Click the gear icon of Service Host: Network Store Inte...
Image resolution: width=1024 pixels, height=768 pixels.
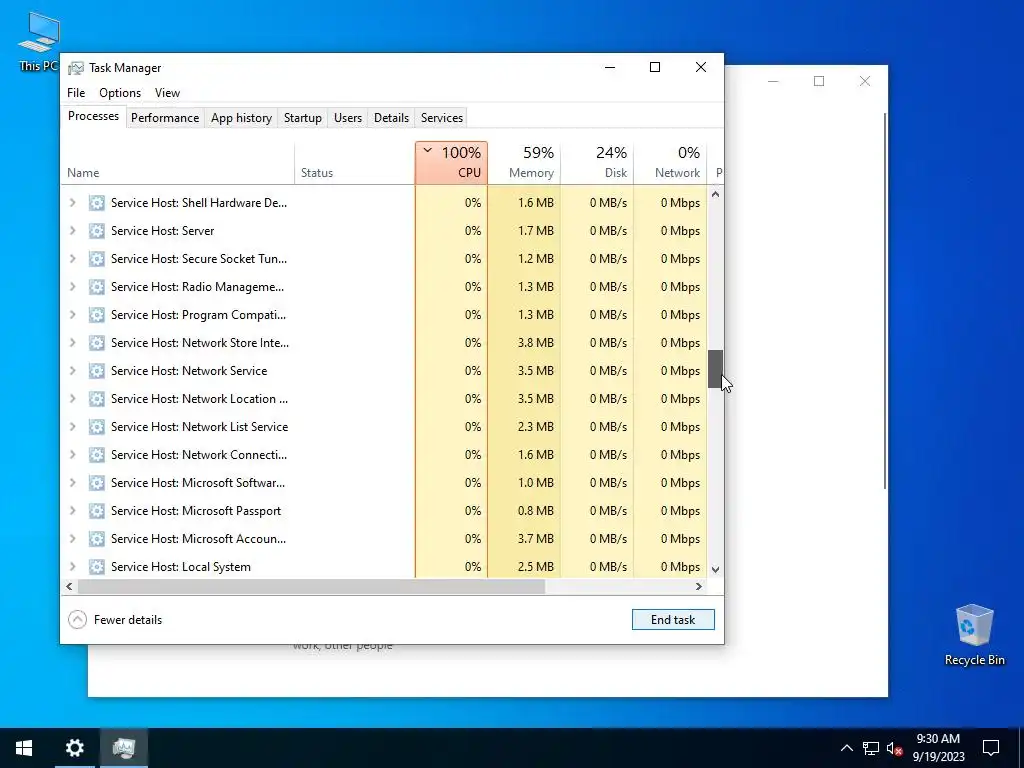[97, 344]
